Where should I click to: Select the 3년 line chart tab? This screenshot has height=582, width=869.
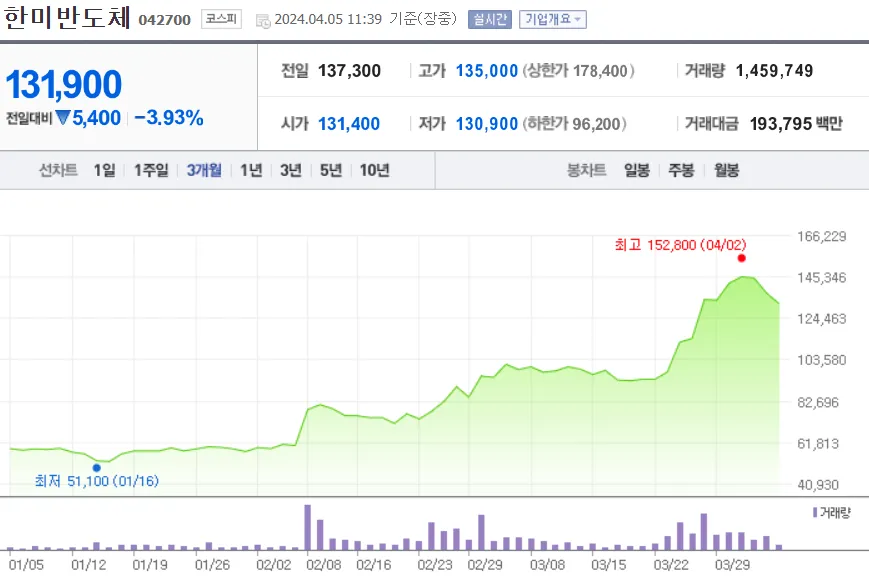[290, 170]
